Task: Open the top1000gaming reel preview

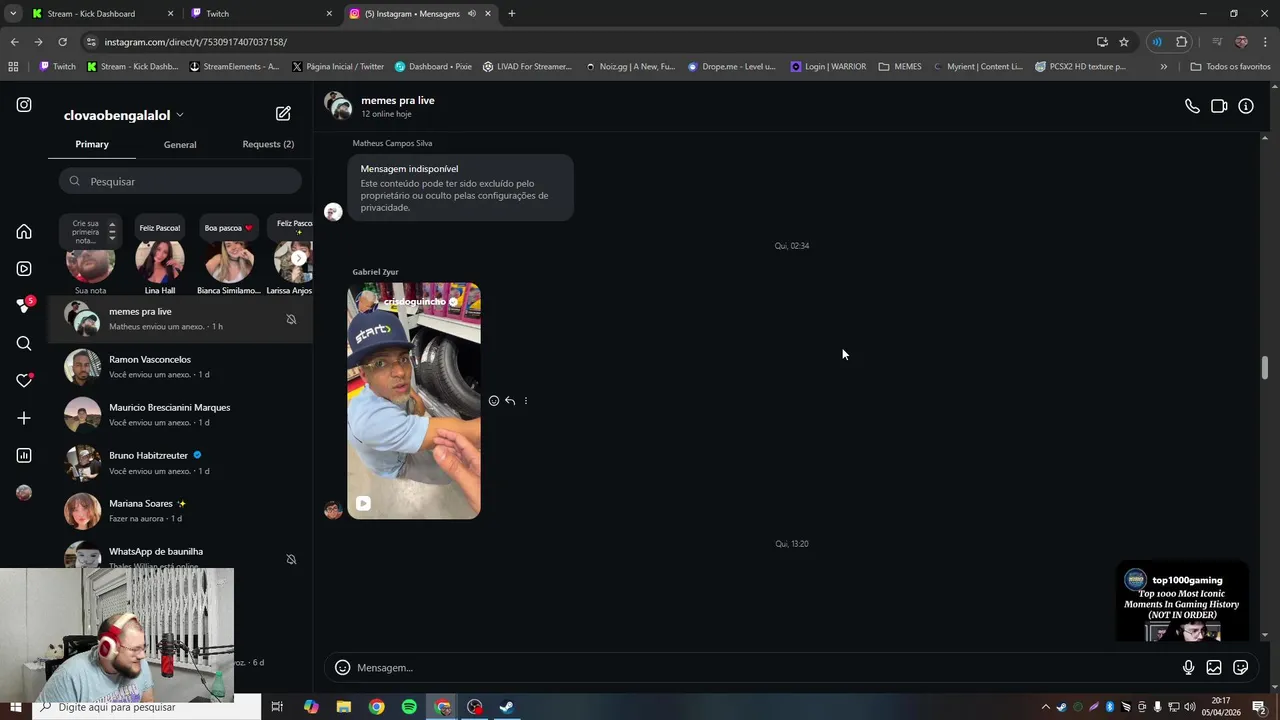Action: [1183, 601]
